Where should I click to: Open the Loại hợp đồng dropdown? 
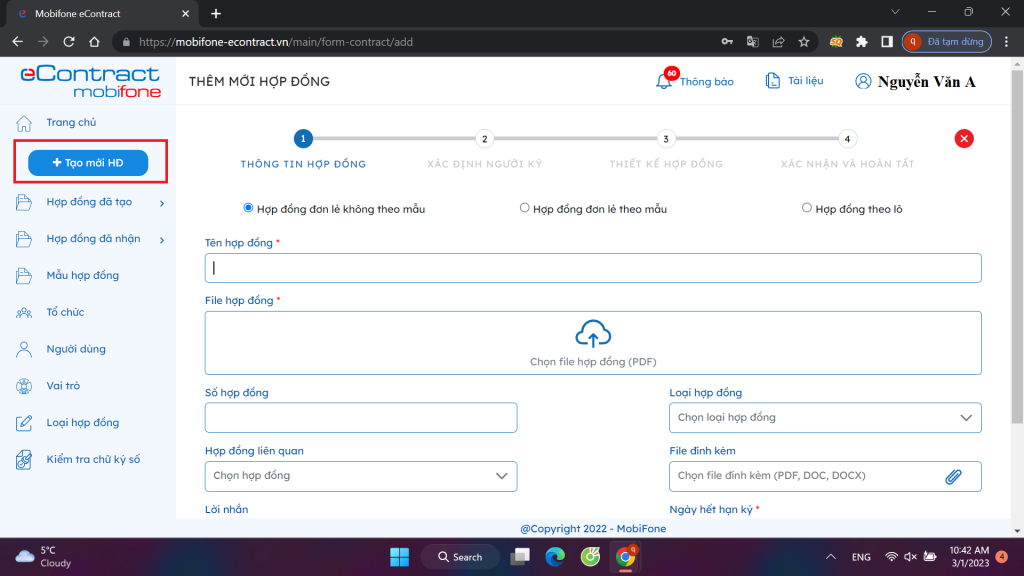coord(825,417)
